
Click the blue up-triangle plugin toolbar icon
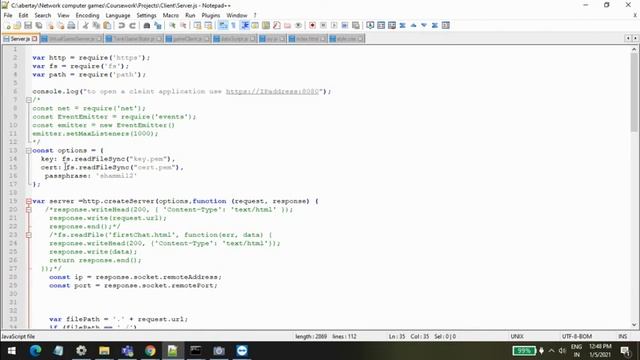(413, 26)
